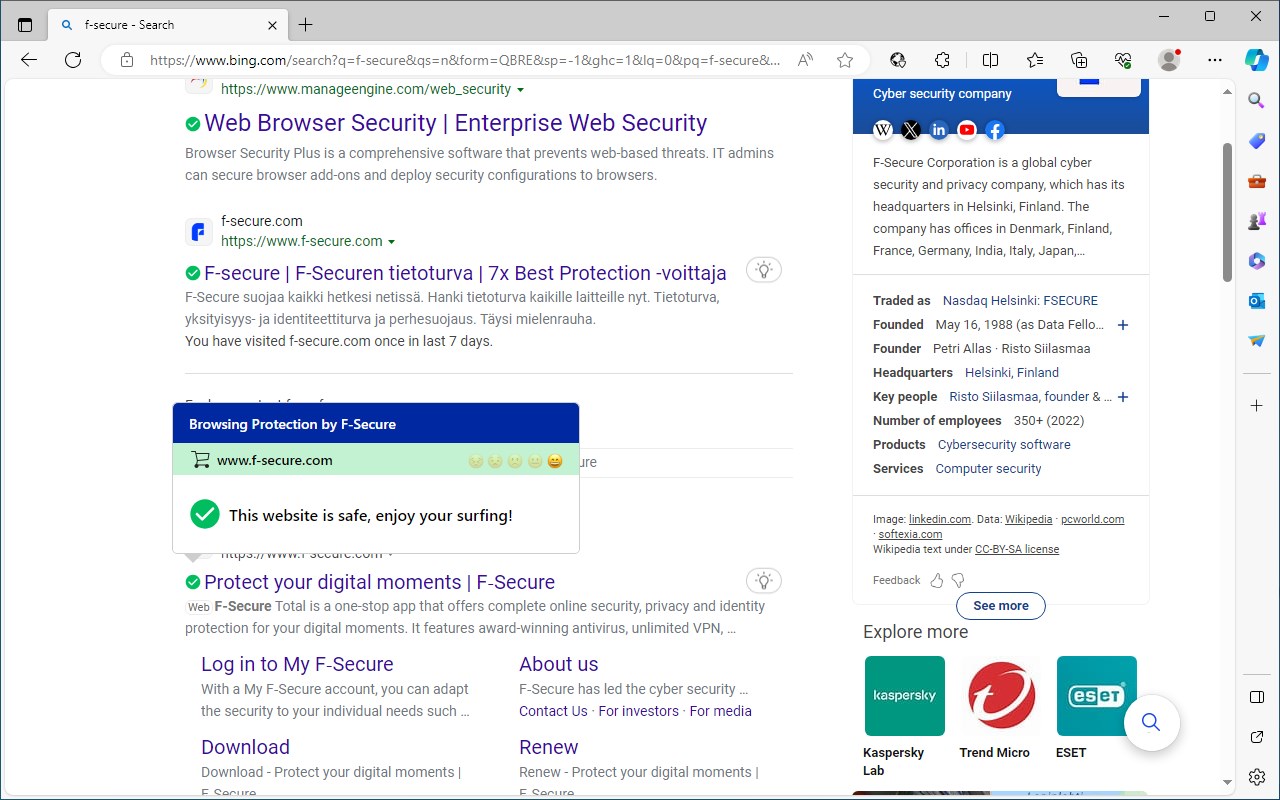Expand the Founded details with the plus icon
Viewport: 1280px width, 800px height.
[x=1123, y=325]
